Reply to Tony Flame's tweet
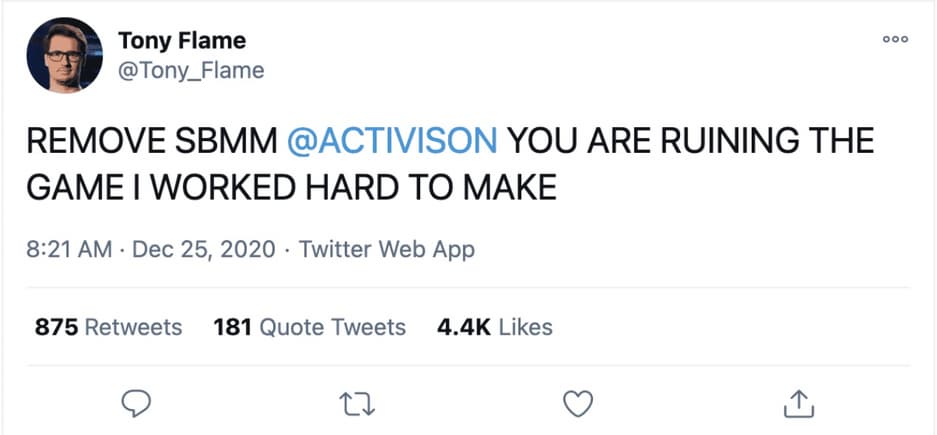937x435 pixels. [136, 402]
